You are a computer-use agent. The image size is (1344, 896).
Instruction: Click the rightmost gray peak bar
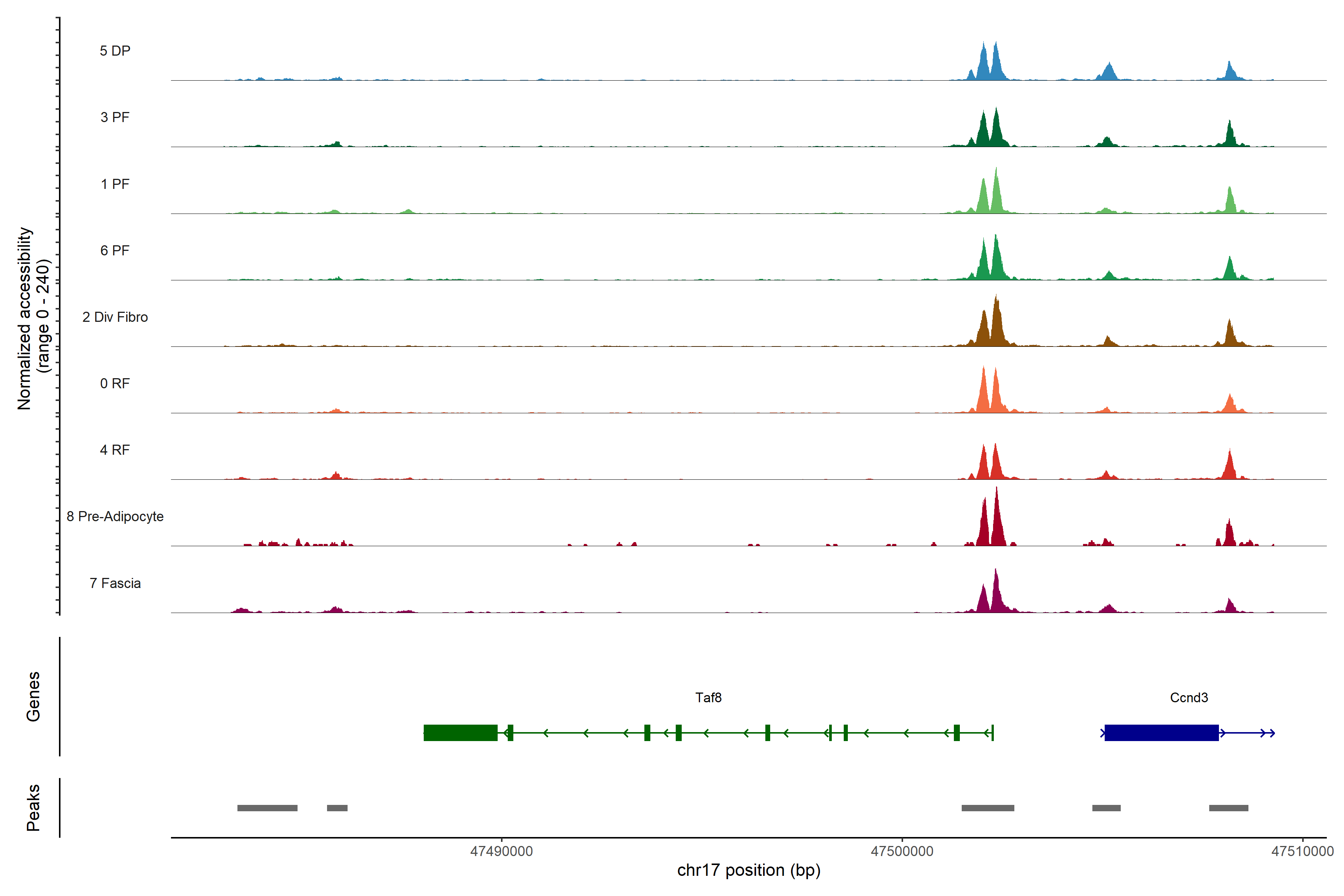click(1228, 808)
